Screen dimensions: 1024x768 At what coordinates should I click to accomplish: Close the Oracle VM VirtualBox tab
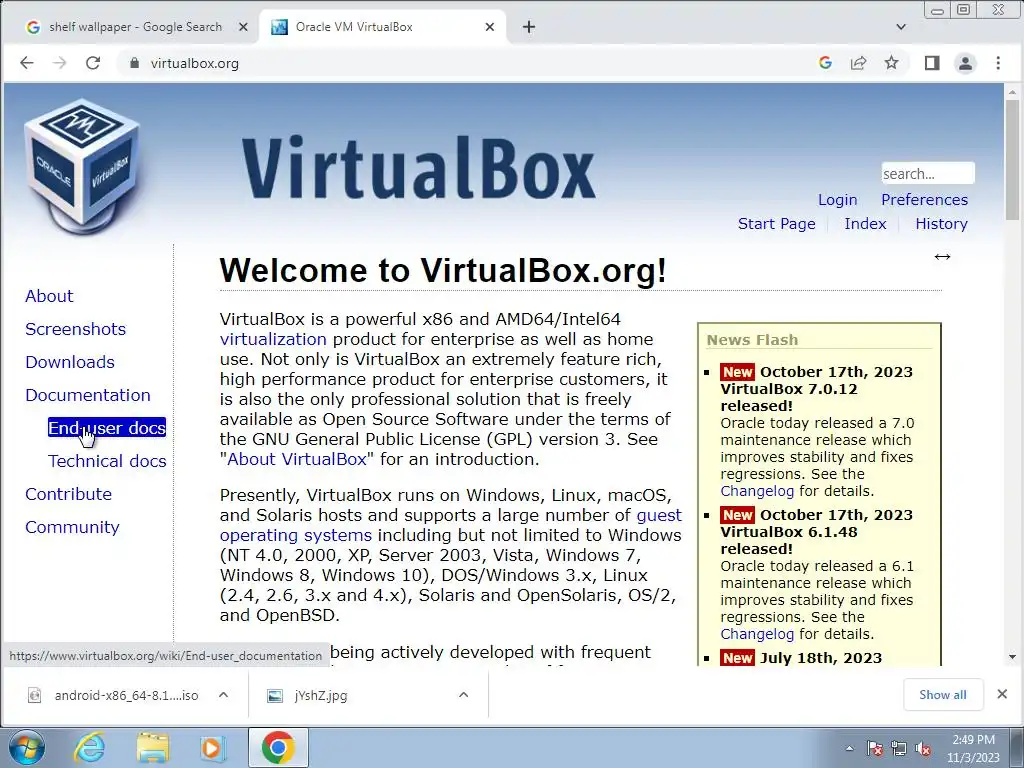490,27
